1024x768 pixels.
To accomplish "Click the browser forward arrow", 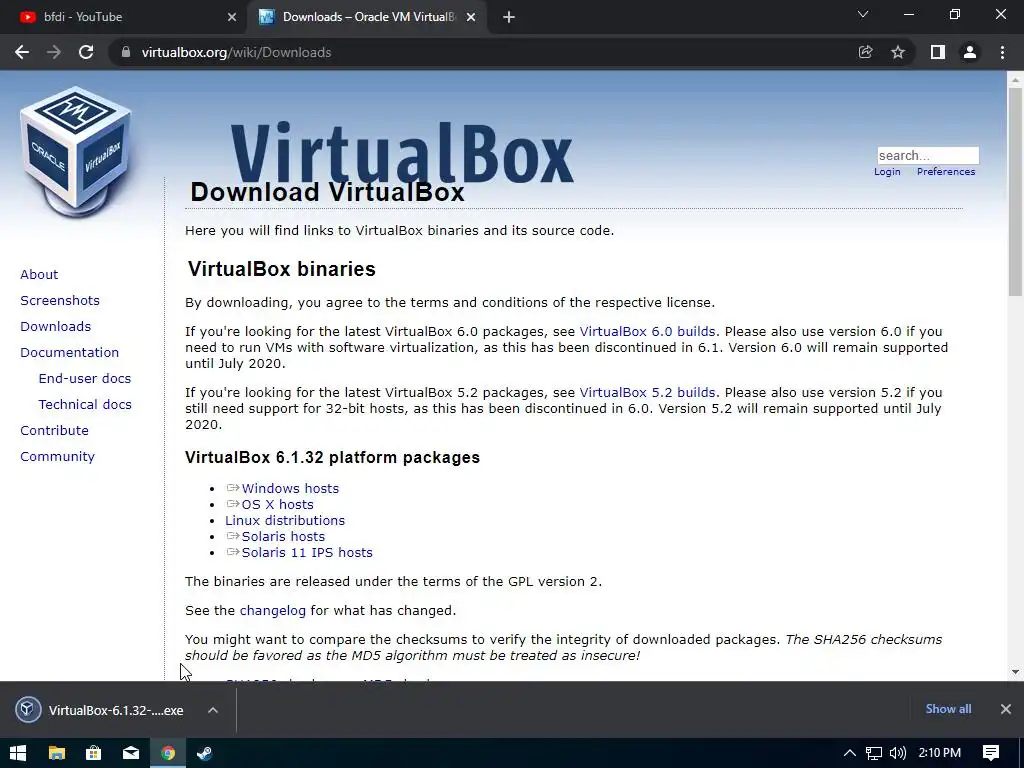I will (x=54, y=52).
